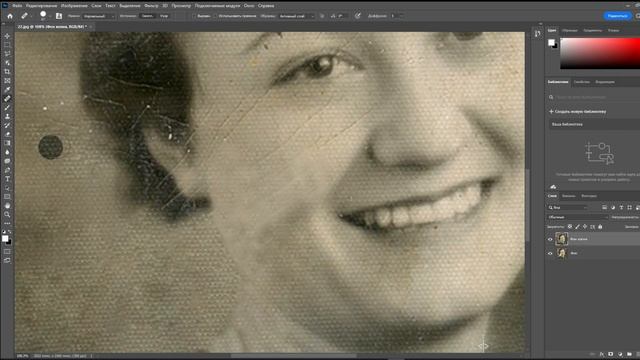Screen dimensions: 640x360
Task: Toggle filter for pixel layers
Action: coord(604,207)
